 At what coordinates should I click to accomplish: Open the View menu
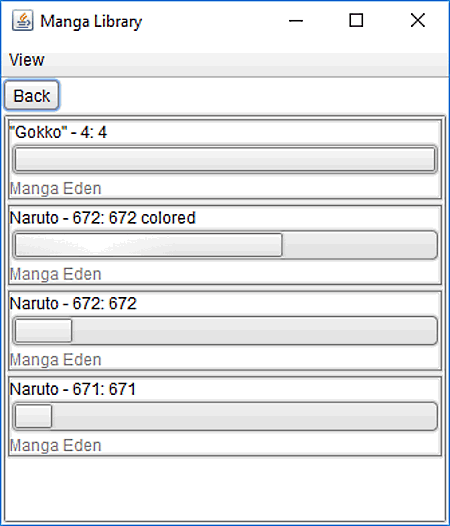27,60
